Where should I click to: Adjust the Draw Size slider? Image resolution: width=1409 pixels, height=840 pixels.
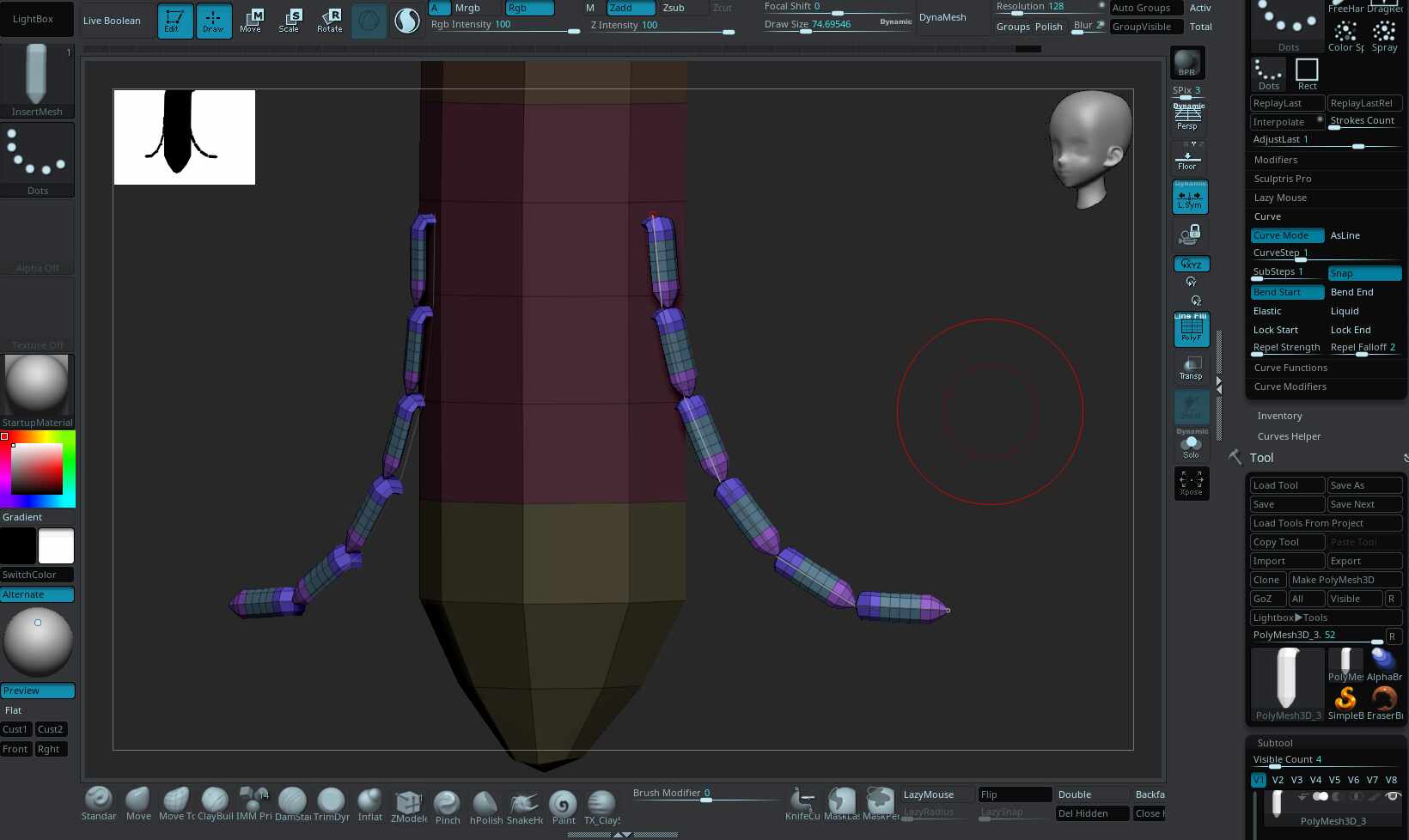click(x=838, y=25)
